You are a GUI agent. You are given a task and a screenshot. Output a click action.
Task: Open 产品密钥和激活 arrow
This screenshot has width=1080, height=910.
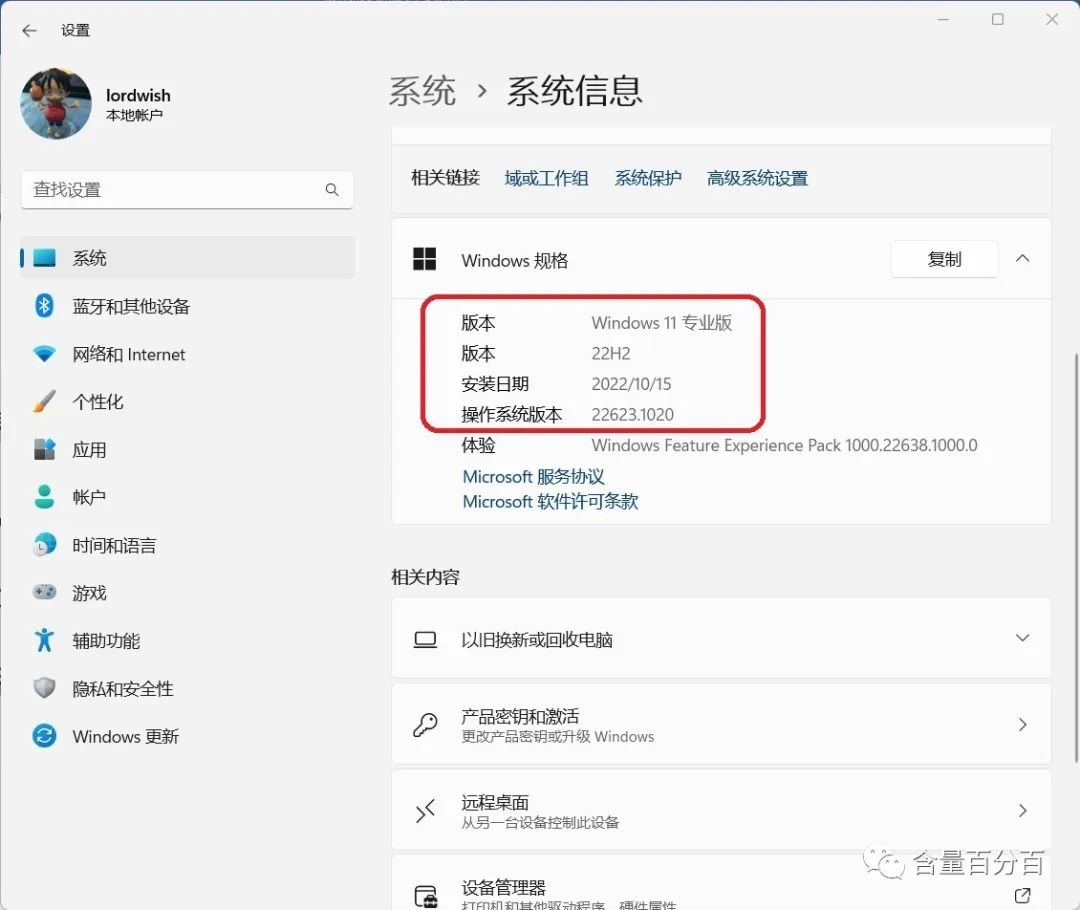pos(1023,724)
